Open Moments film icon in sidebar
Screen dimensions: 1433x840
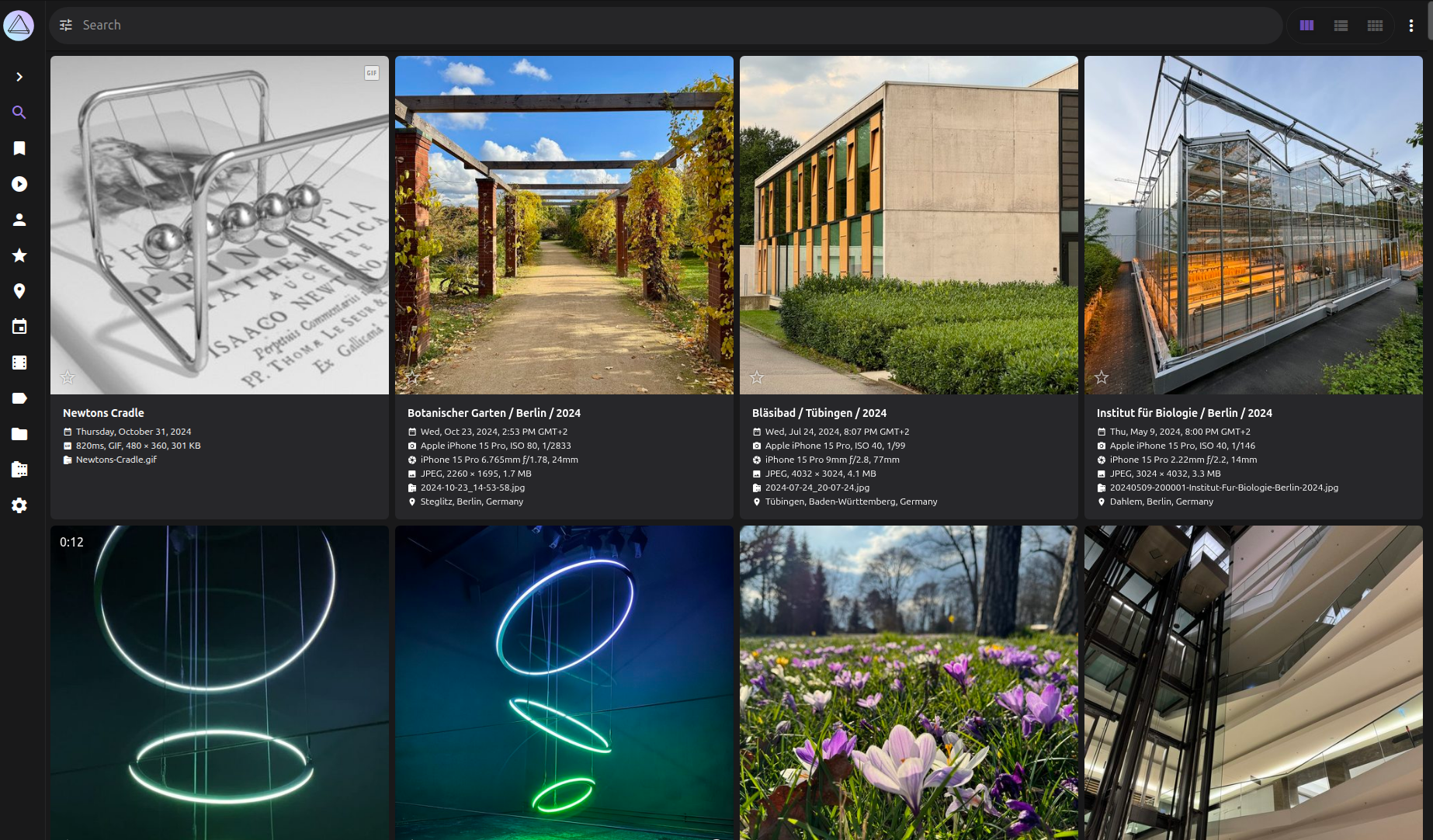point(19,363)
